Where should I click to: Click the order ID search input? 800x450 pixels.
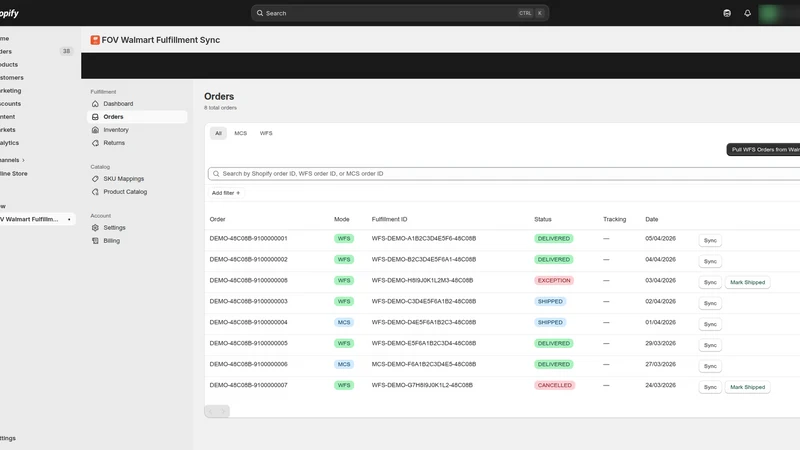click(x=505, y=173)
